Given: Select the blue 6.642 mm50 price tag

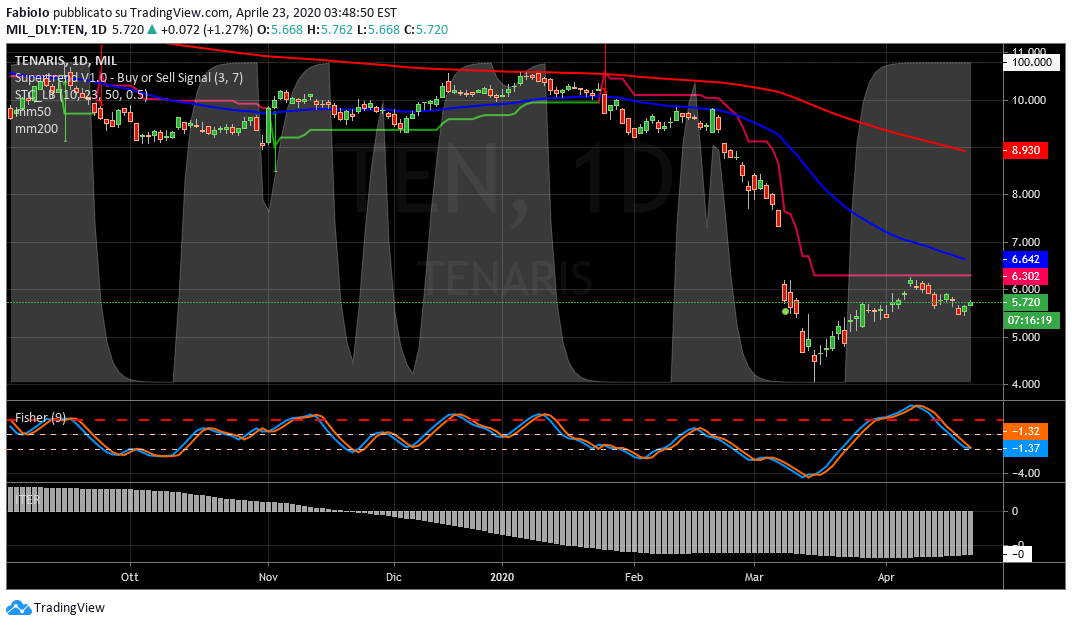Looking at the screenshot, I should (1023, 258).
